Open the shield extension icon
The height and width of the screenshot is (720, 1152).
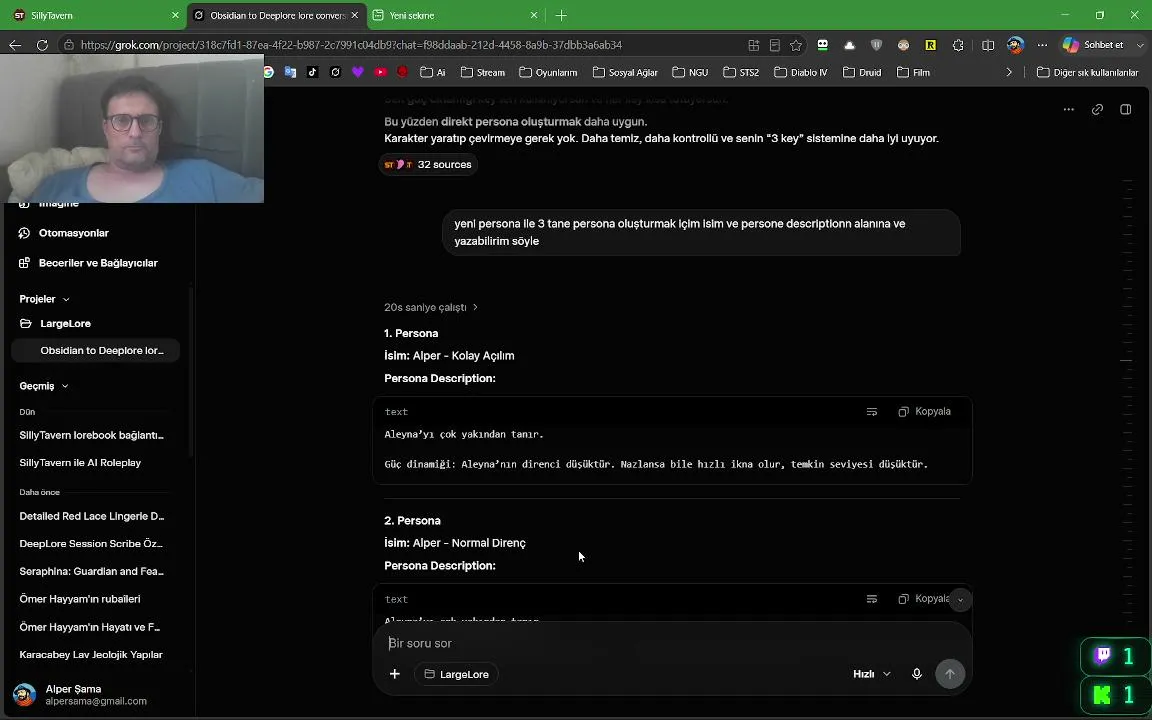tap(876, 45)
